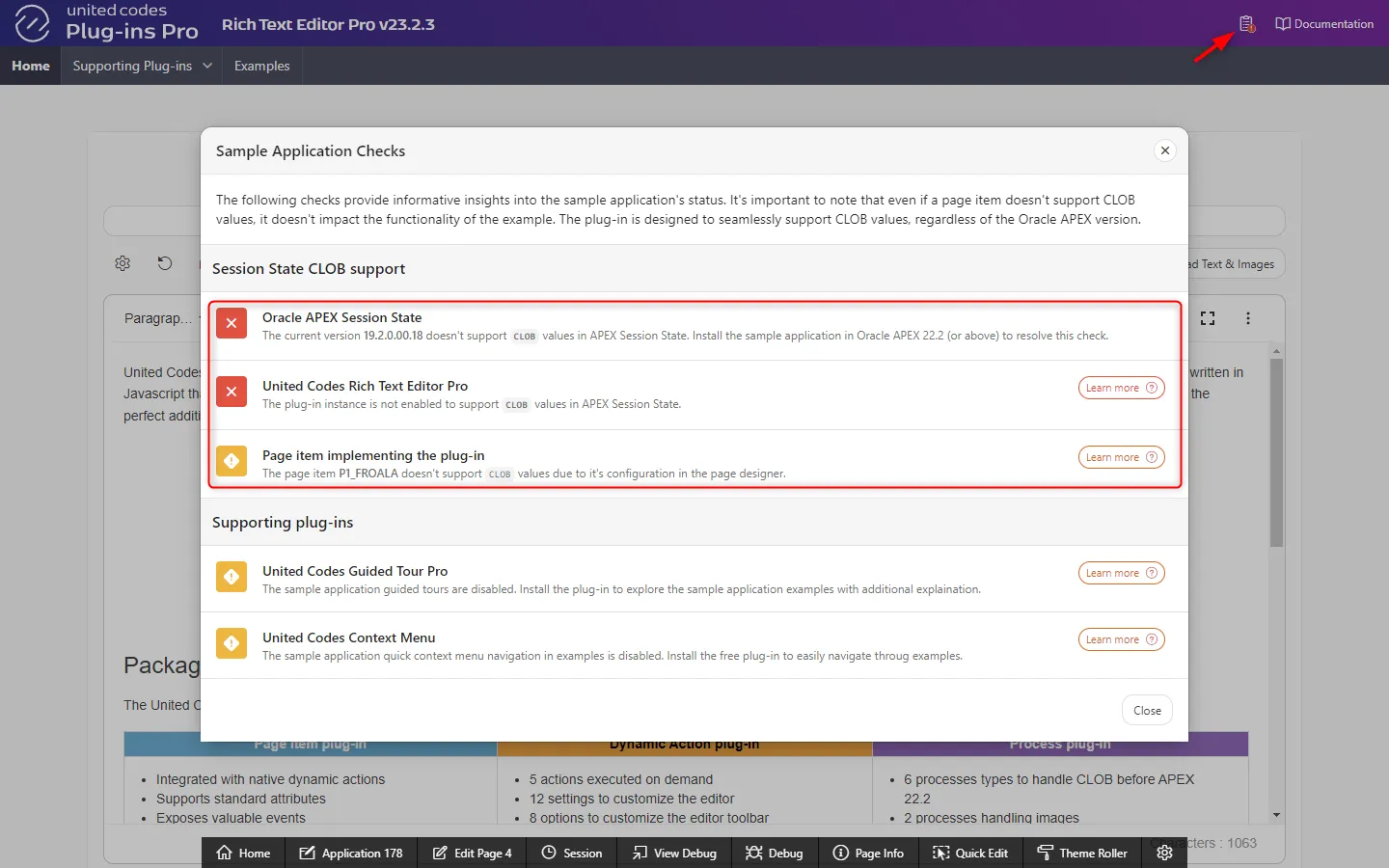
Task: Open the sample application checks clipboard icon
Action: [x=1246, y=24]
